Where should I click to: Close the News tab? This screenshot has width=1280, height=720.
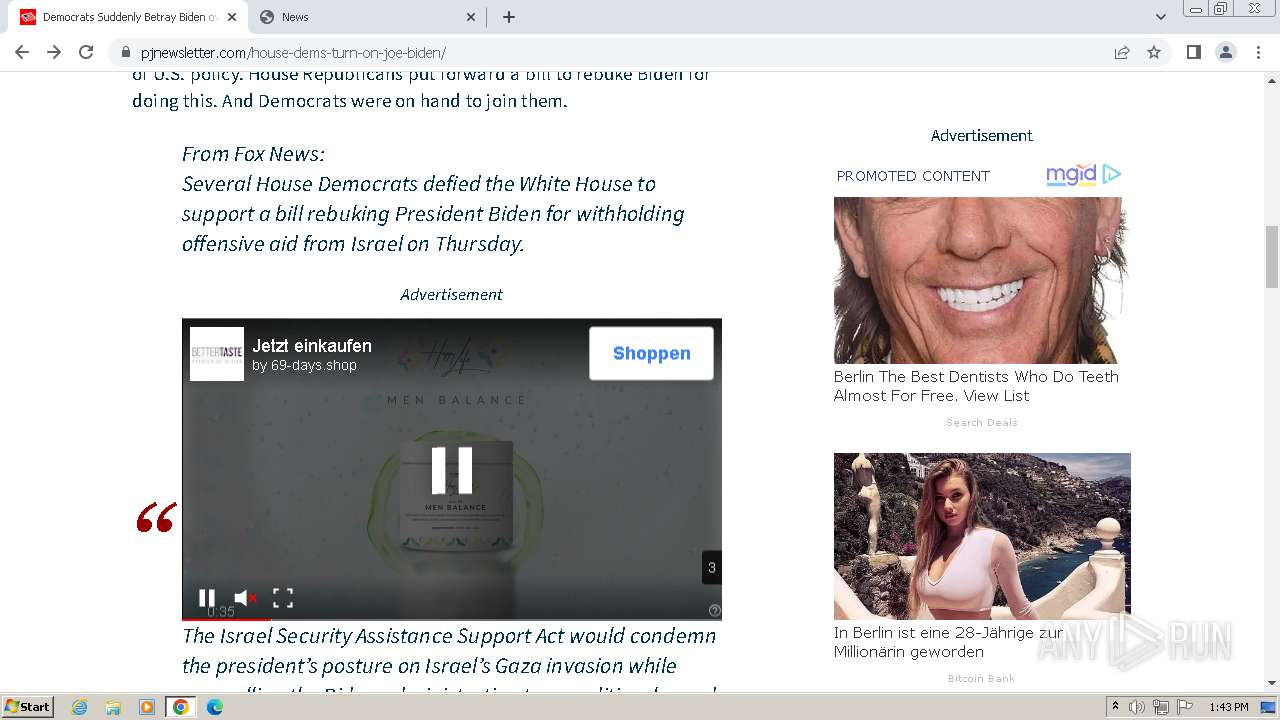(471, 17)
